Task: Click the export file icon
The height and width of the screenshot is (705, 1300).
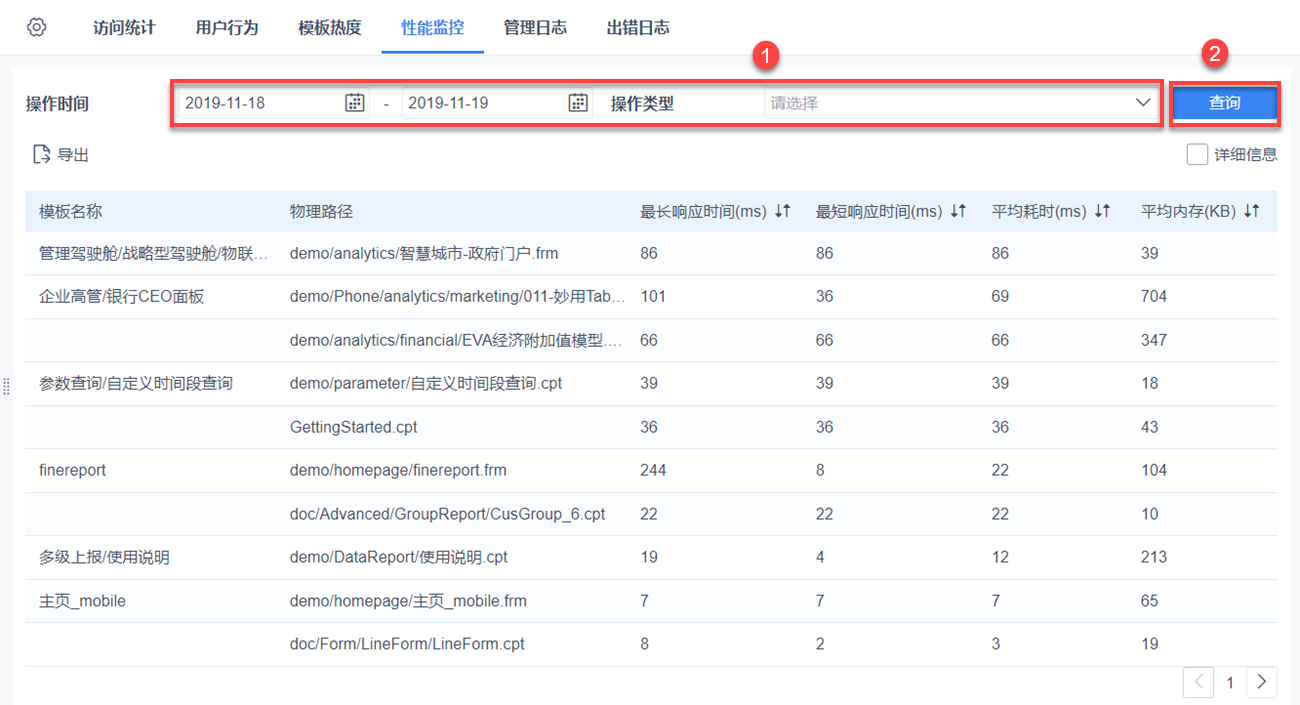Action: (x=41, y=154)
